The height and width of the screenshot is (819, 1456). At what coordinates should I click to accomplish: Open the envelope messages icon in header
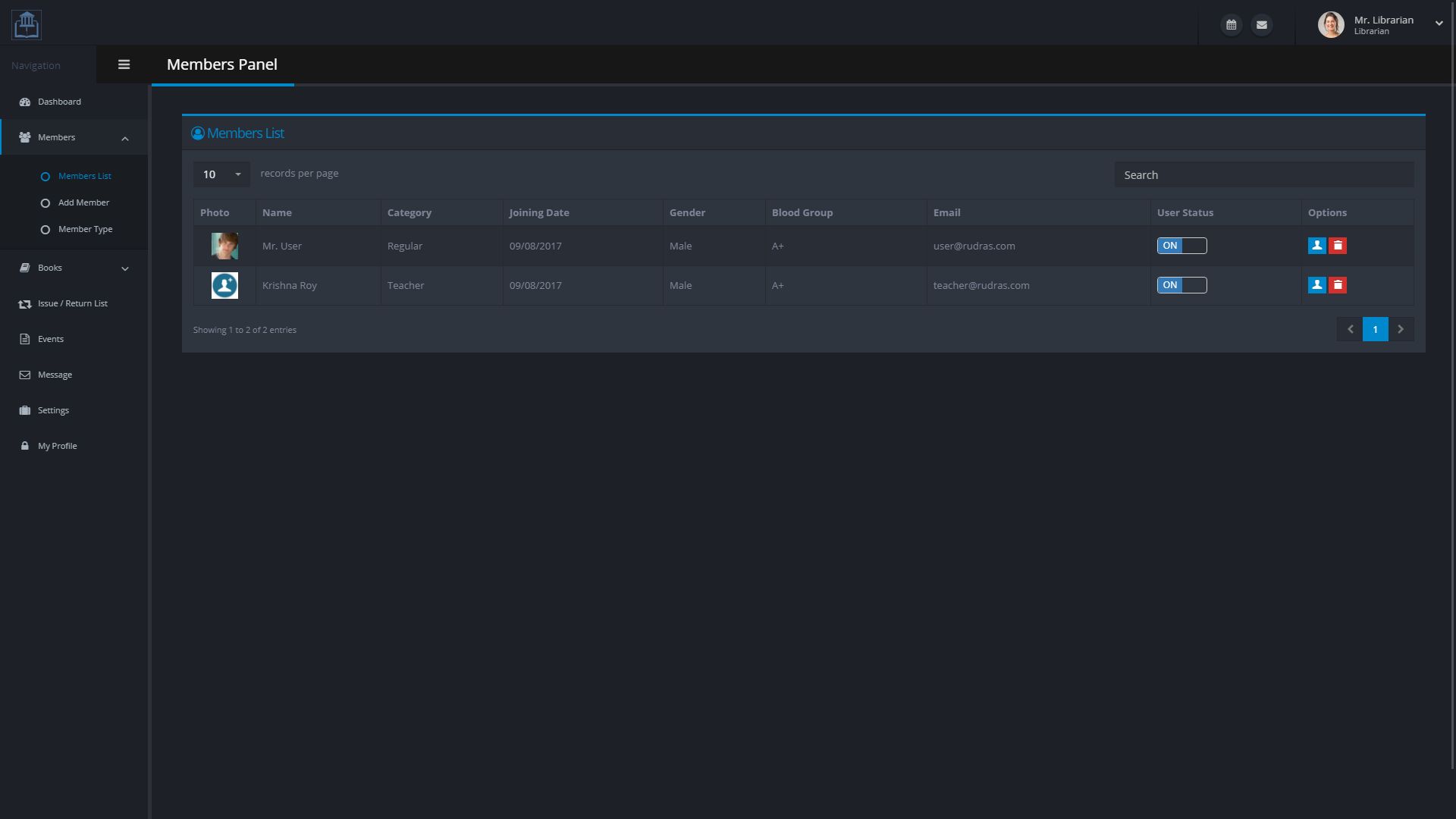click(1261, 25)
